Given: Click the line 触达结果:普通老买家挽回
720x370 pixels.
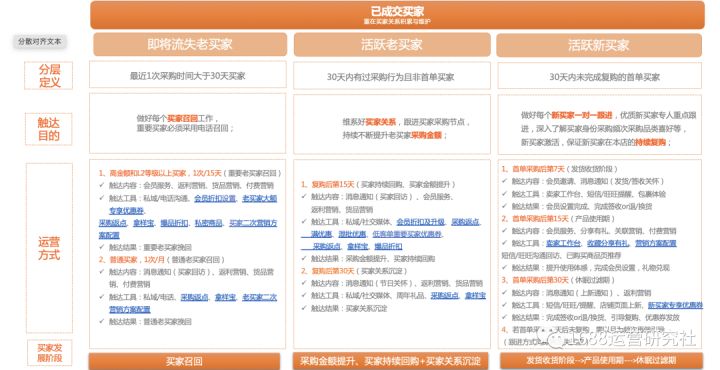Looking at the screenshot, I should point(150,322).
